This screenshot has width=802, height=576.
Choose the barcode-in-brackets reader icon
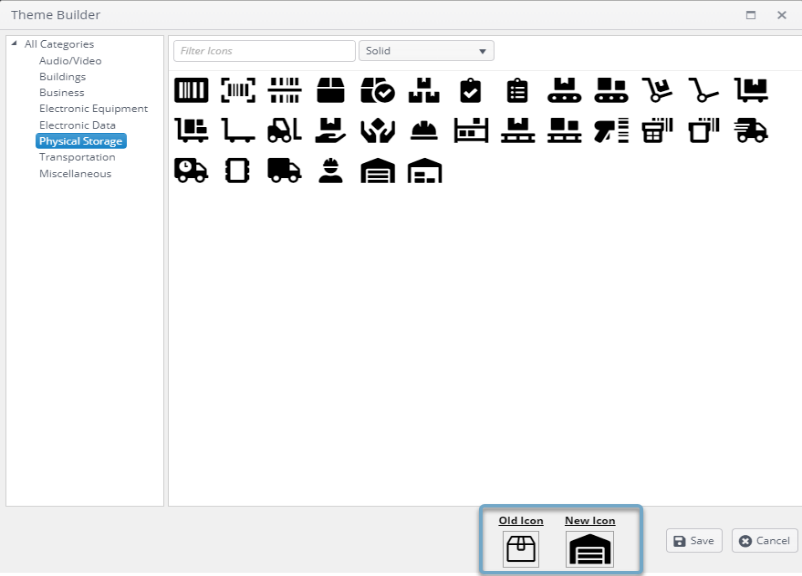point(238,91)
